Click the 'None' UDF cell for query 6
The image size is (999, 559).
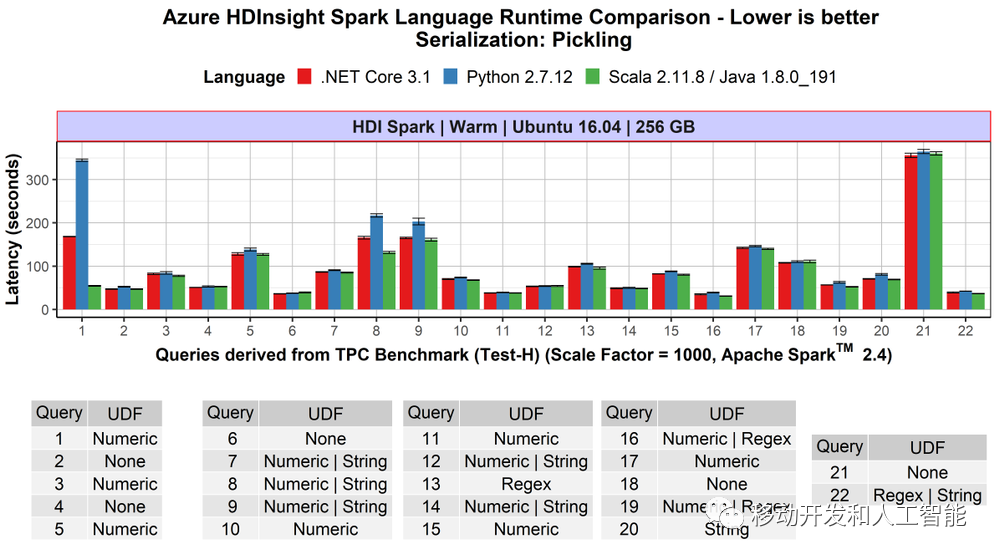point(326,439)
